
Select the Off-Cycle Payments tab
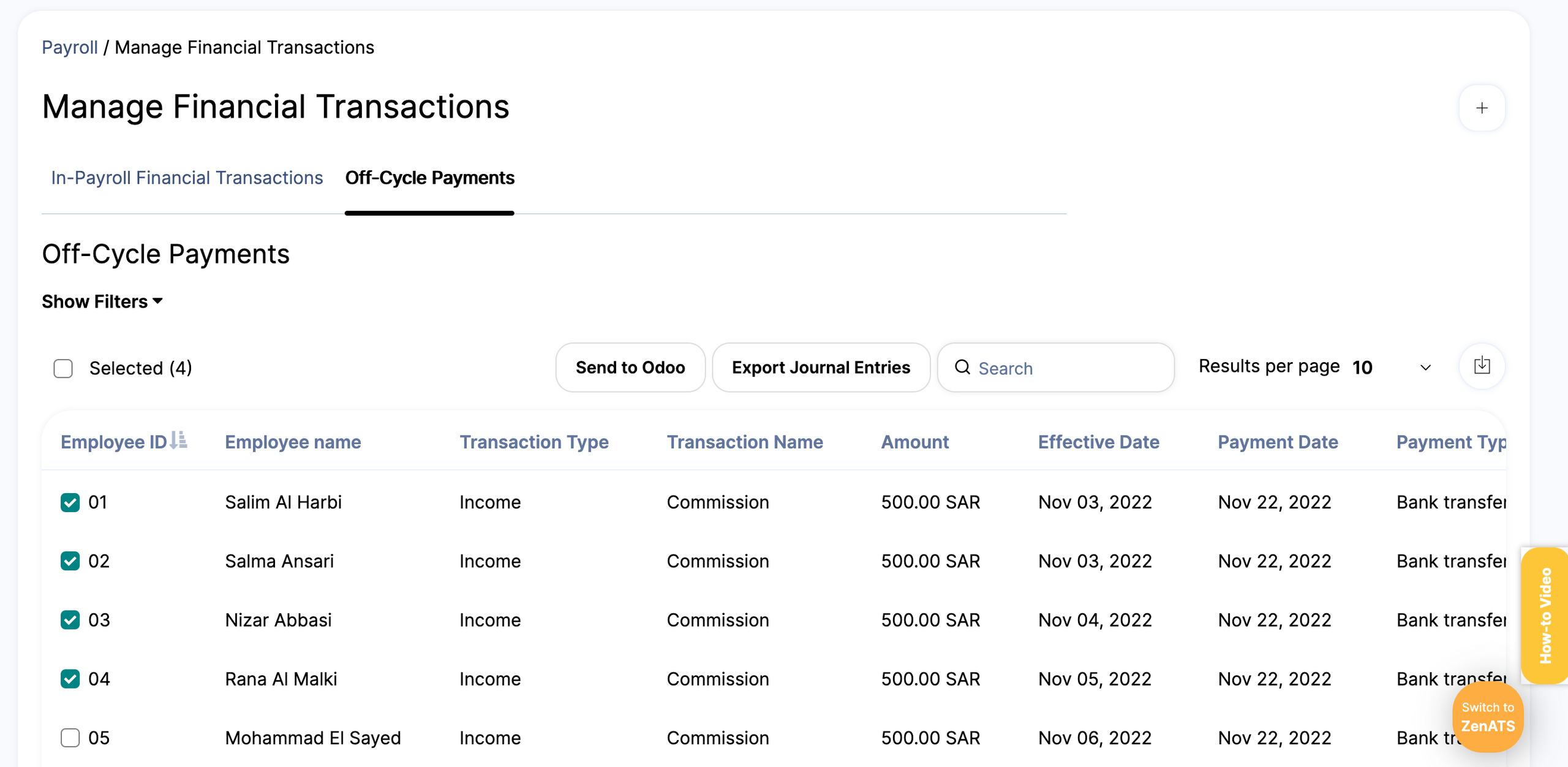click(429, 178)
